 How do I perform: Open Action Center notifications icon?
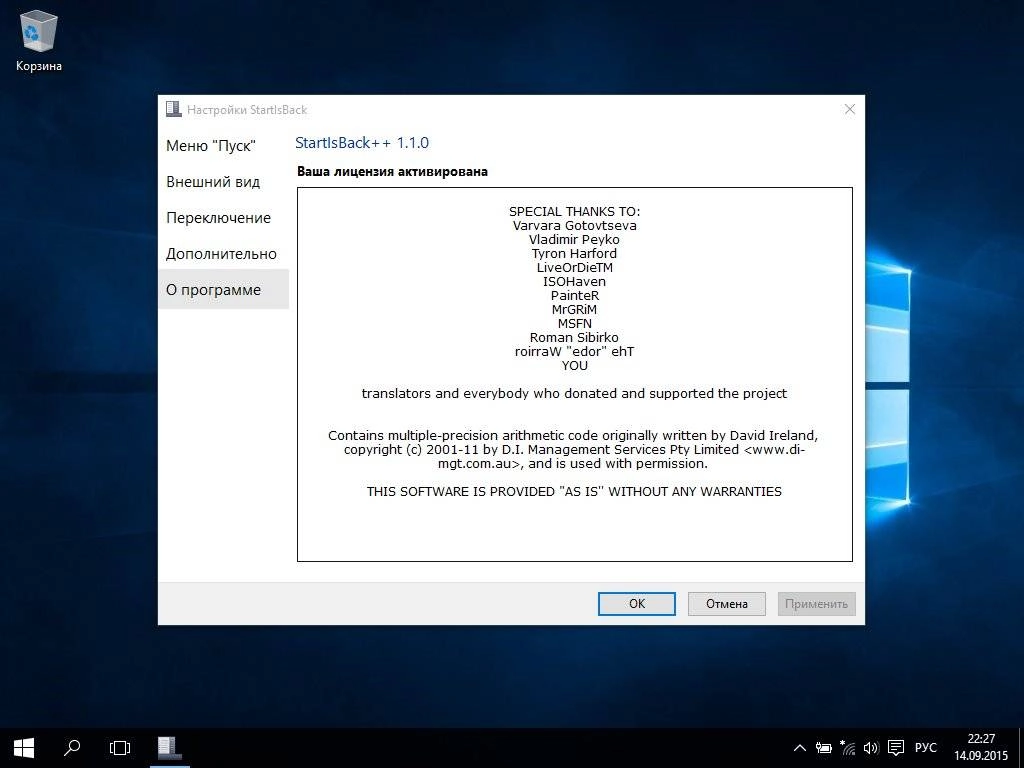tap(896, 748)
